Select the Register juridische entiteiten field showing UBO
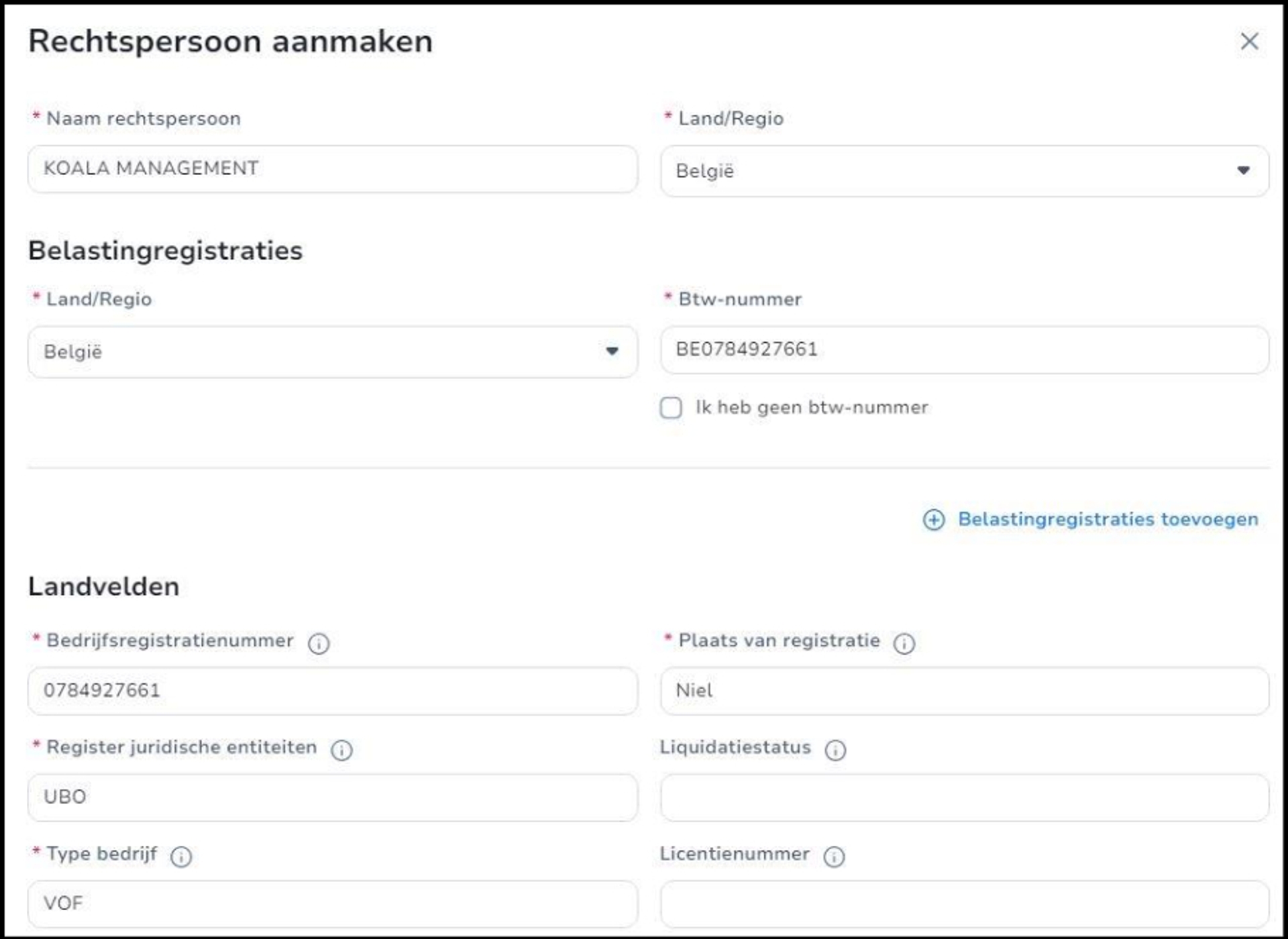 332,797
